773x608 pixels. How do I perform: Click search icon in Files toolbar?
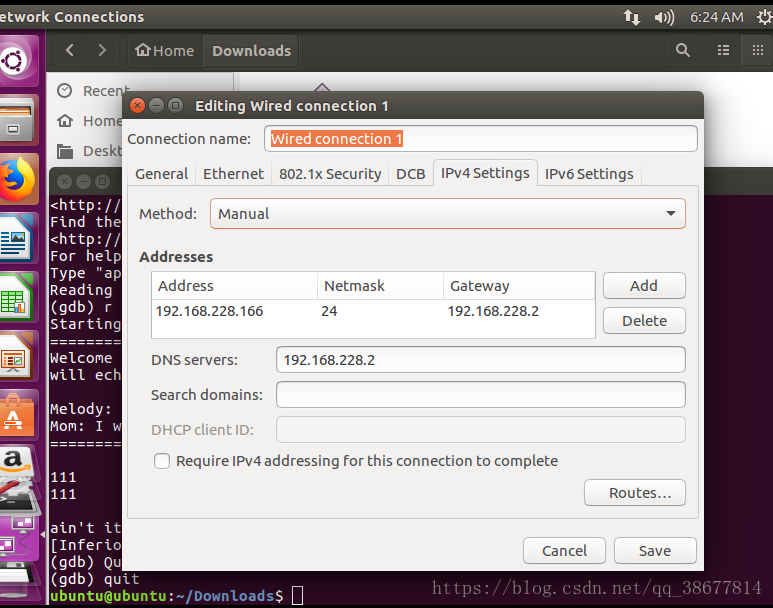pyautogui.click(x=683, y=50)
